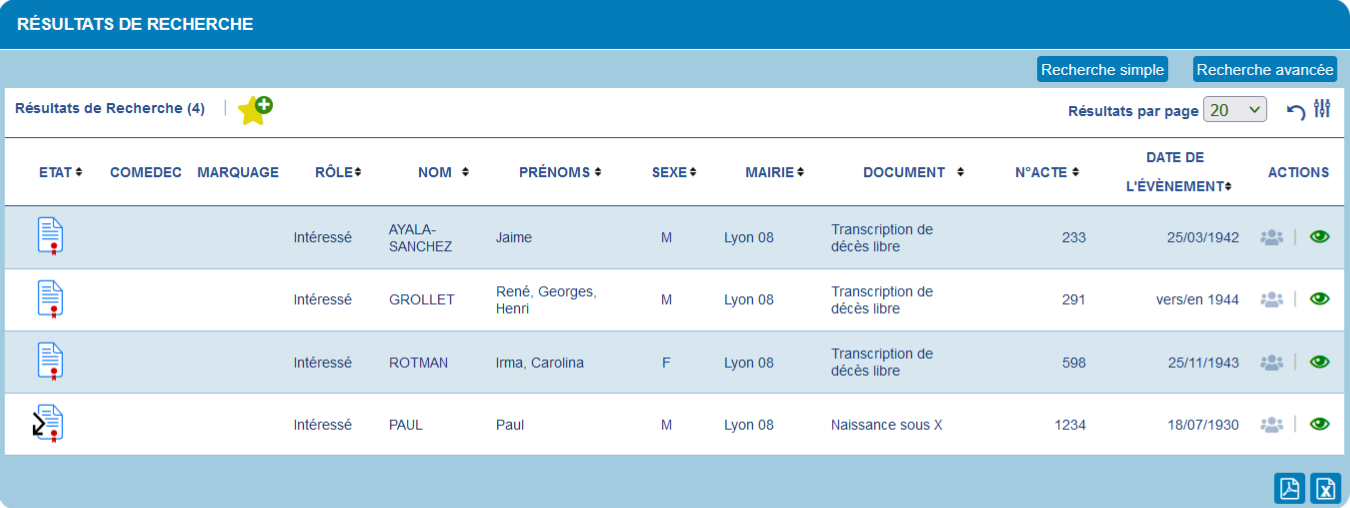This screenshot has width=1350, height=508.
Task: Export results with the PDF icon
Action: pyautogui.click(x=1290, y=488)
